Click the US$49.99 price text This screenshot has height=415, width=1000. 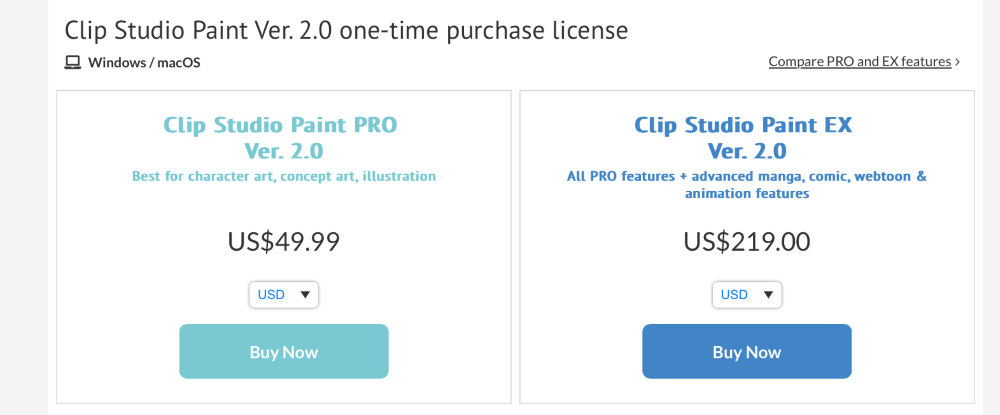(284, 242)
